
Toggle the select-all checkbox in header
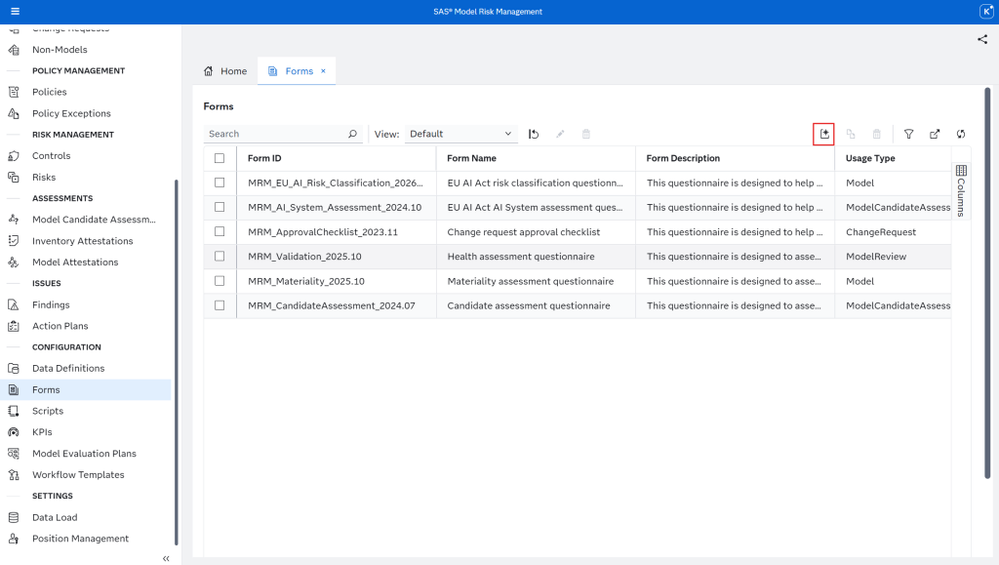coord(219,158)
